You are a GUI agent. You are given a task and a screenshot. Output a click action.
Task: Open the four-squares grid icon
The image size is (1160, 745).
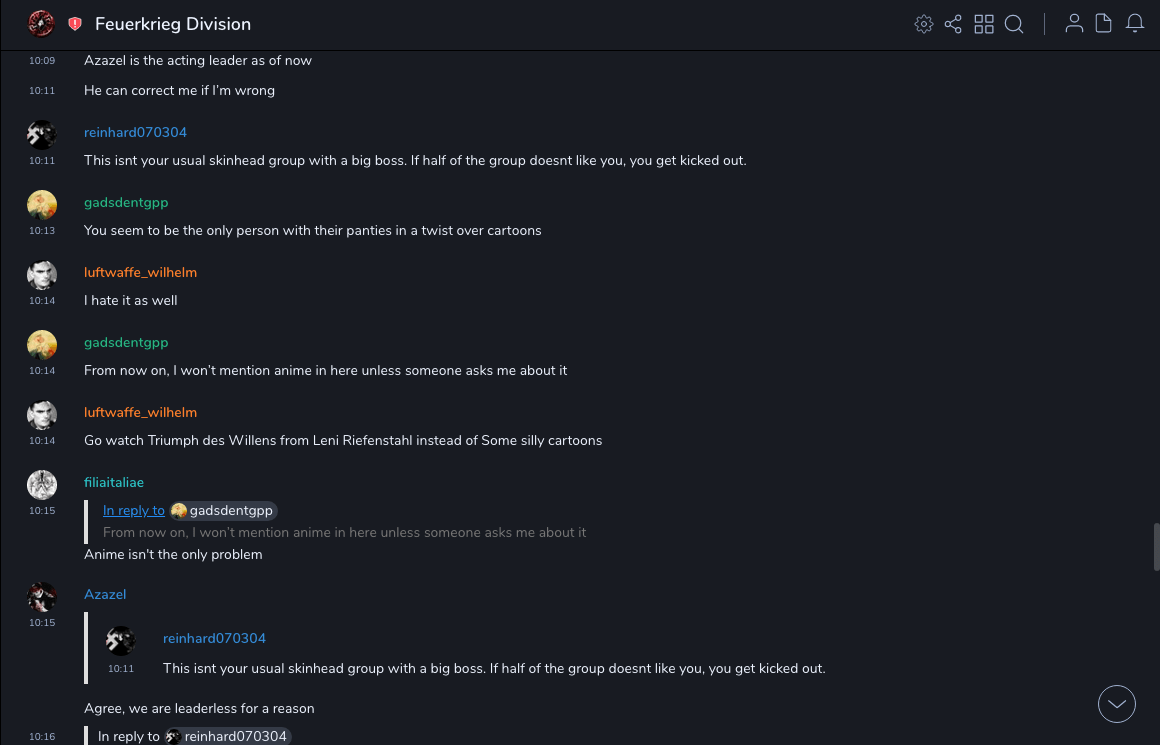click(984, 24)
